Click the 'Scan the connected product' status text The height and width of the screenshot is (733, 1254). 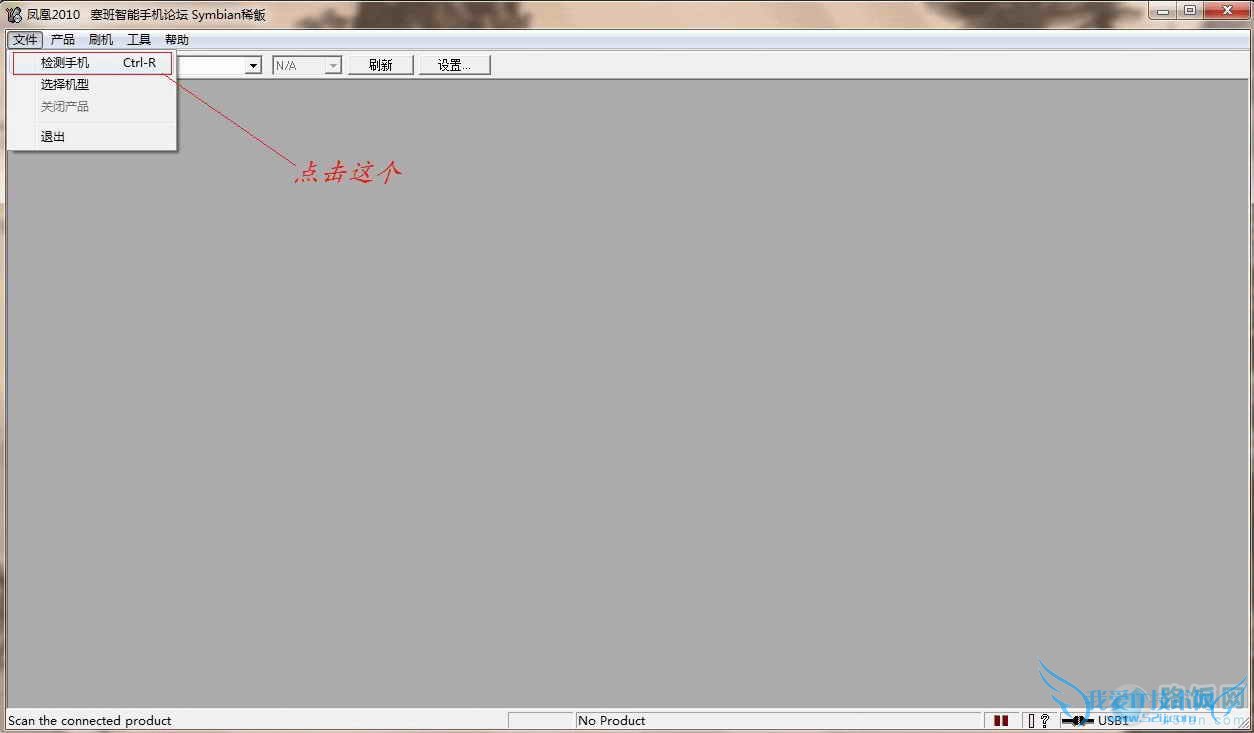(90, 721)
